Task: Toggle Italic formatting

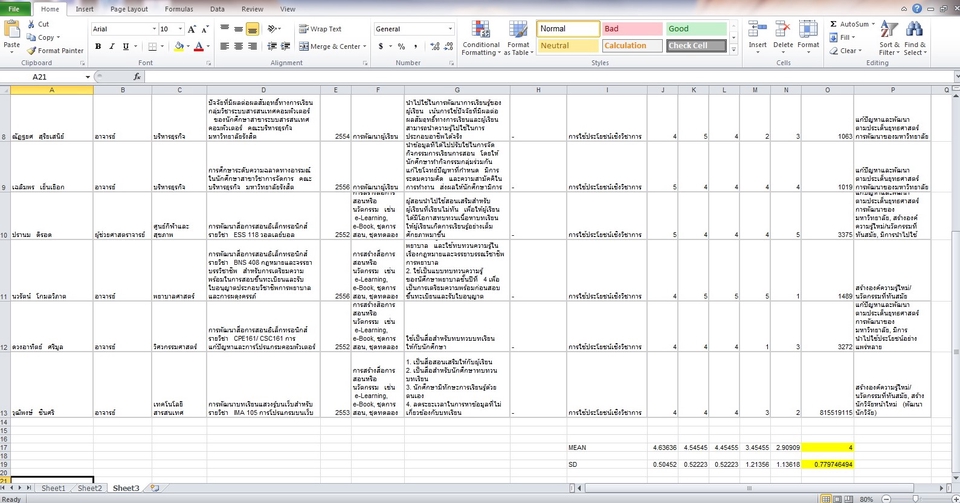Action: tap(111, 47)
